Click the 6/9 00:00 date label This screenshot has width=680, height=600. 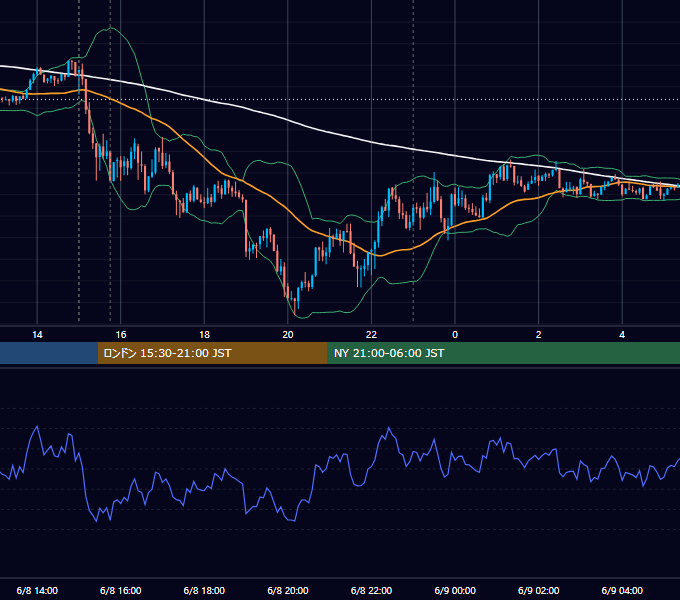tap(455, 590)
